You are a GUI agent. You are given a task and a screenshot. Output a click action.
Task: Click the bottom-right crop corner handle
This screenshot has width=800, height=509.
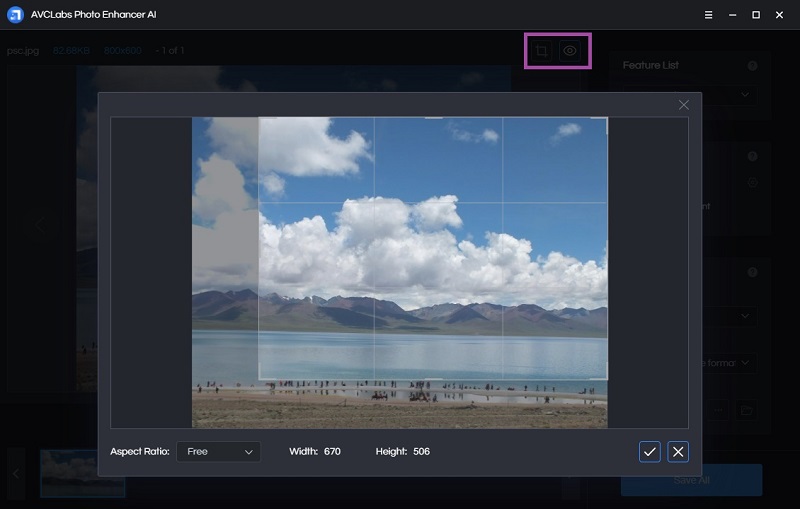(x=606, y=377)
